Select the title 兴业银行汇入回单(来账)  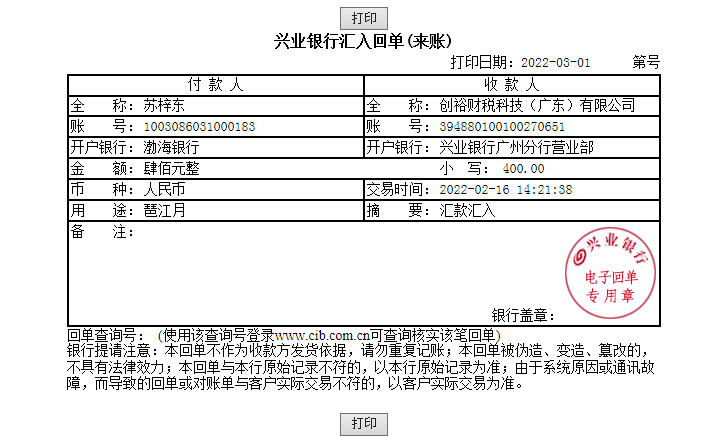pyautogui.click(x=363, y=41)
